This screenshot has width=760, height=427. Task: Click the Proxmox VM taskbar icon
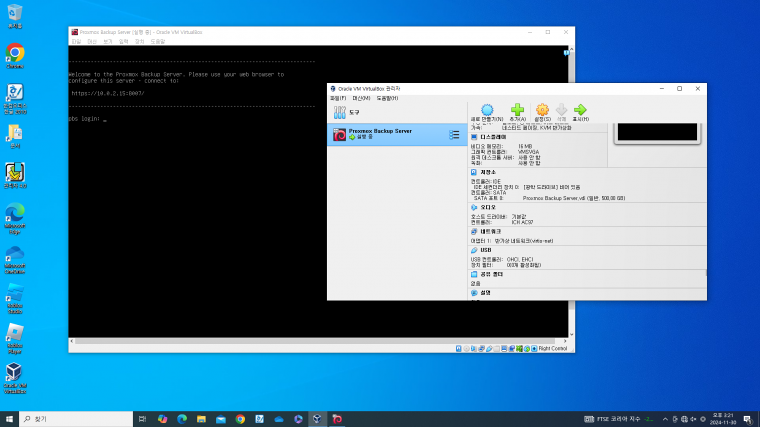click(337, 419)
